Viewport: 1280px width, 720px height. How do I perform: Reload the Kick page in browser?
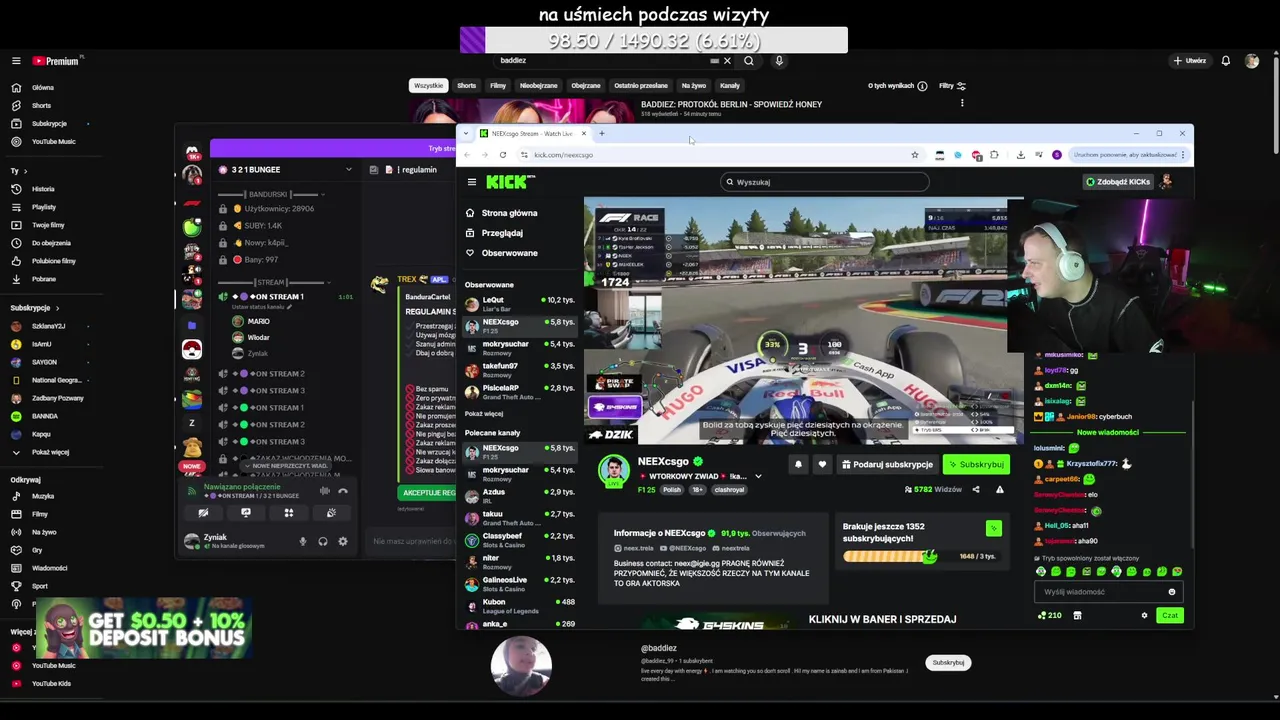click(503, 155)
